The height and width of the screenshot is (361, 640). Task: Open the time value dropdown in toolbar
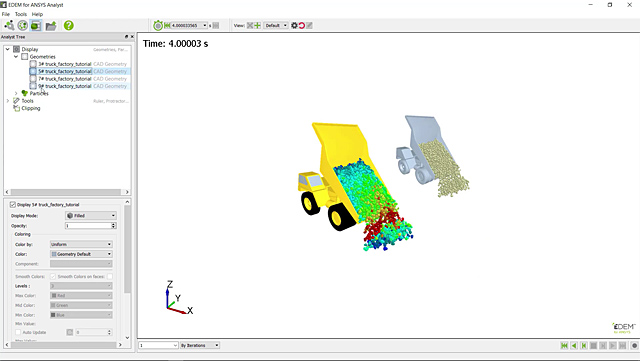click(205, 25)
